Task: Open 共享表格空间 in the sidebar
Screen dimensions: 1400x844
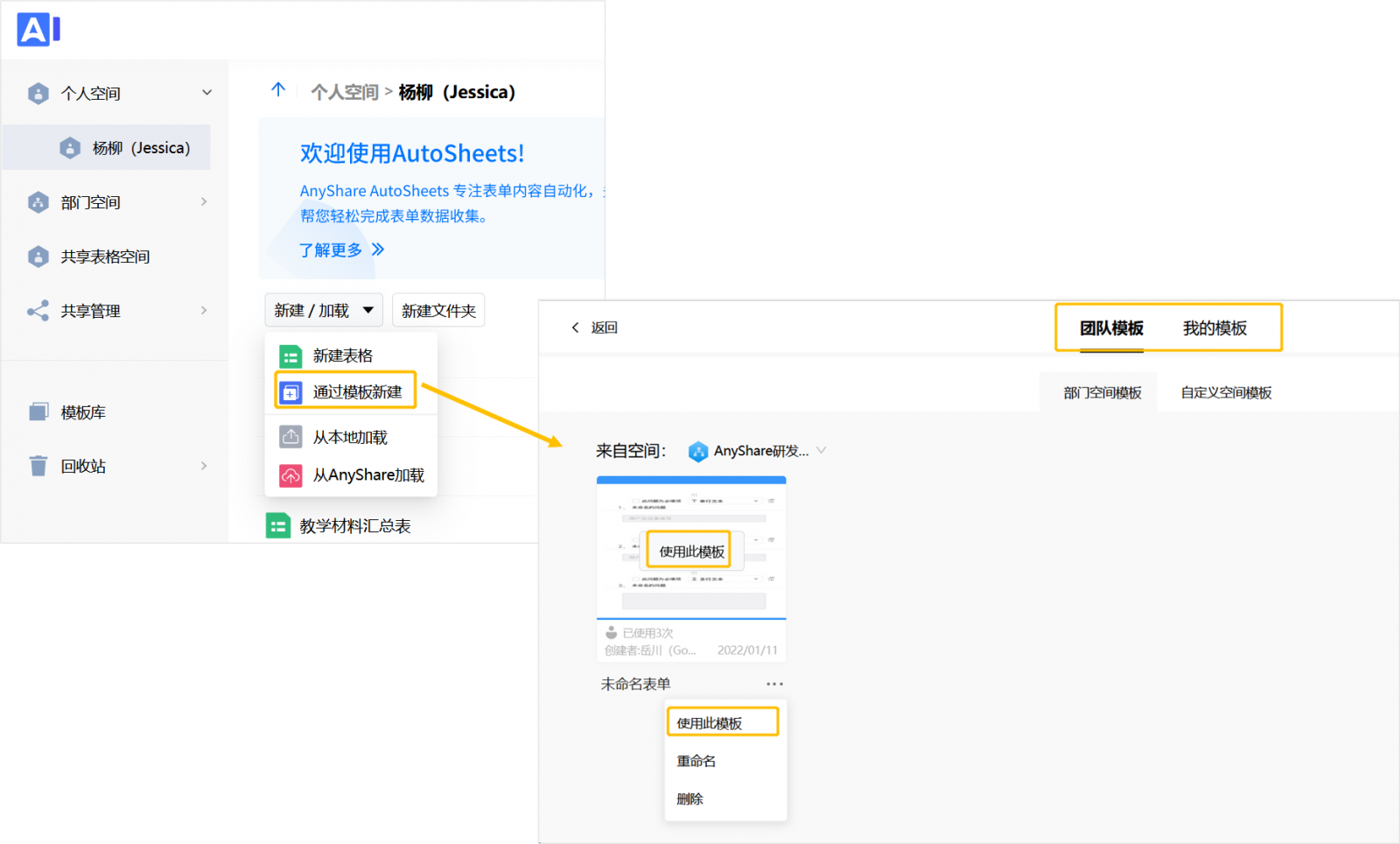Action: coord(107,257)
